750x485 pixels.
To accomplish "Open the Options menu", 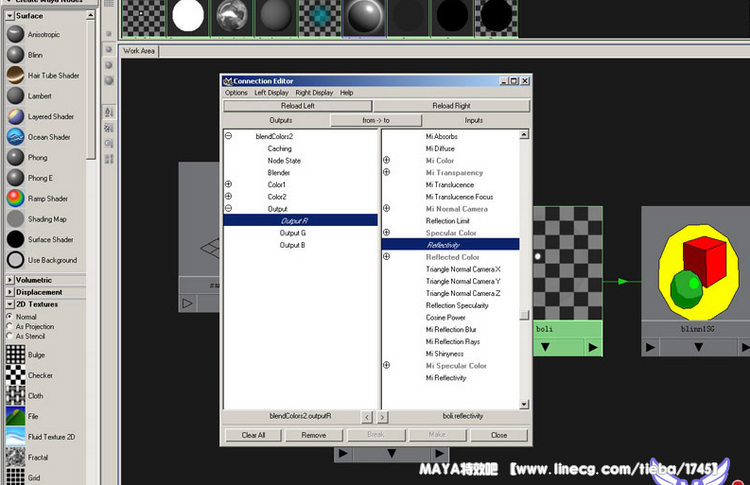I will (x=236, y=93).
